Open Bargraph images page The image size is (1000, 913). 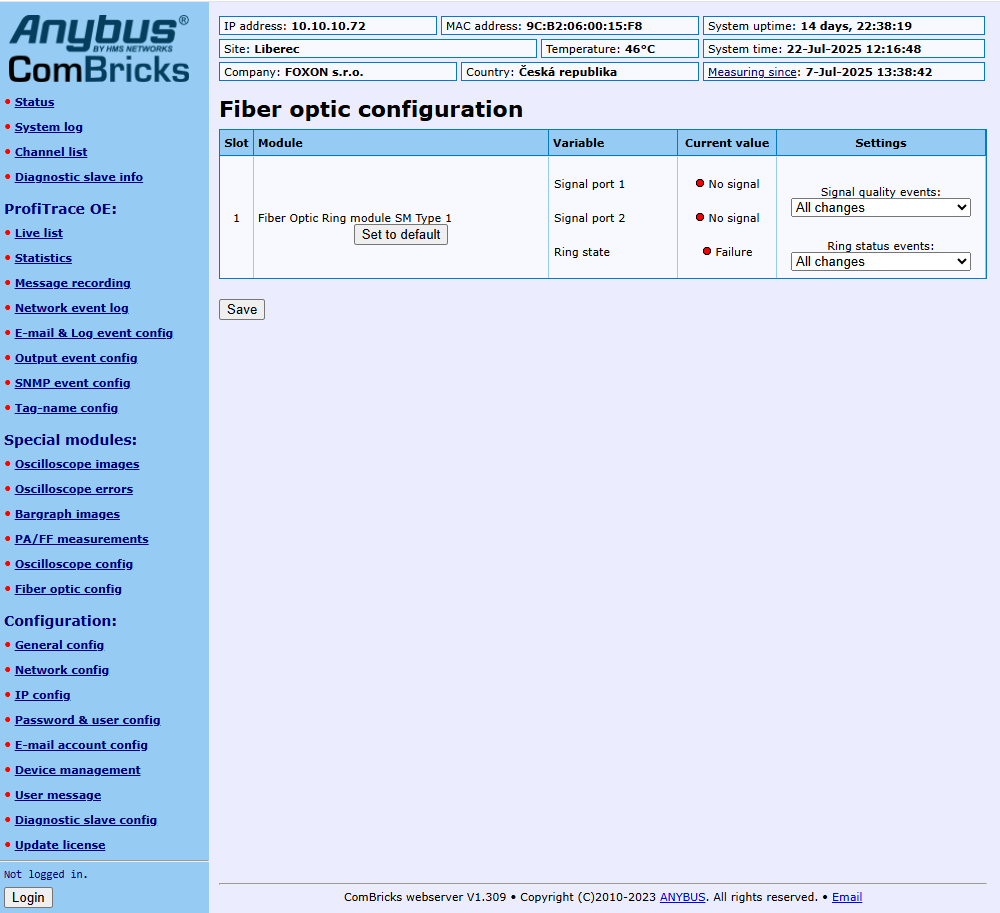68,513
